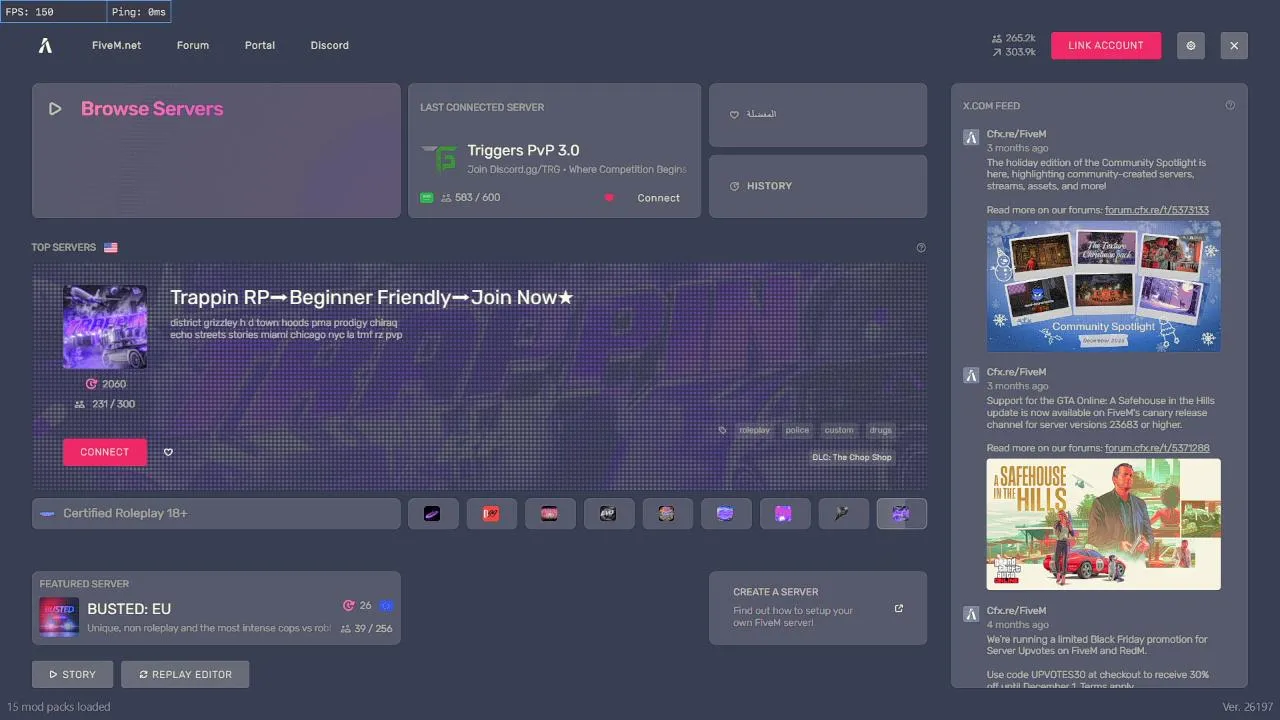This screenshot has height=720, width=1280.
Task: Click the roleplay tag
Action: point(755,430)
